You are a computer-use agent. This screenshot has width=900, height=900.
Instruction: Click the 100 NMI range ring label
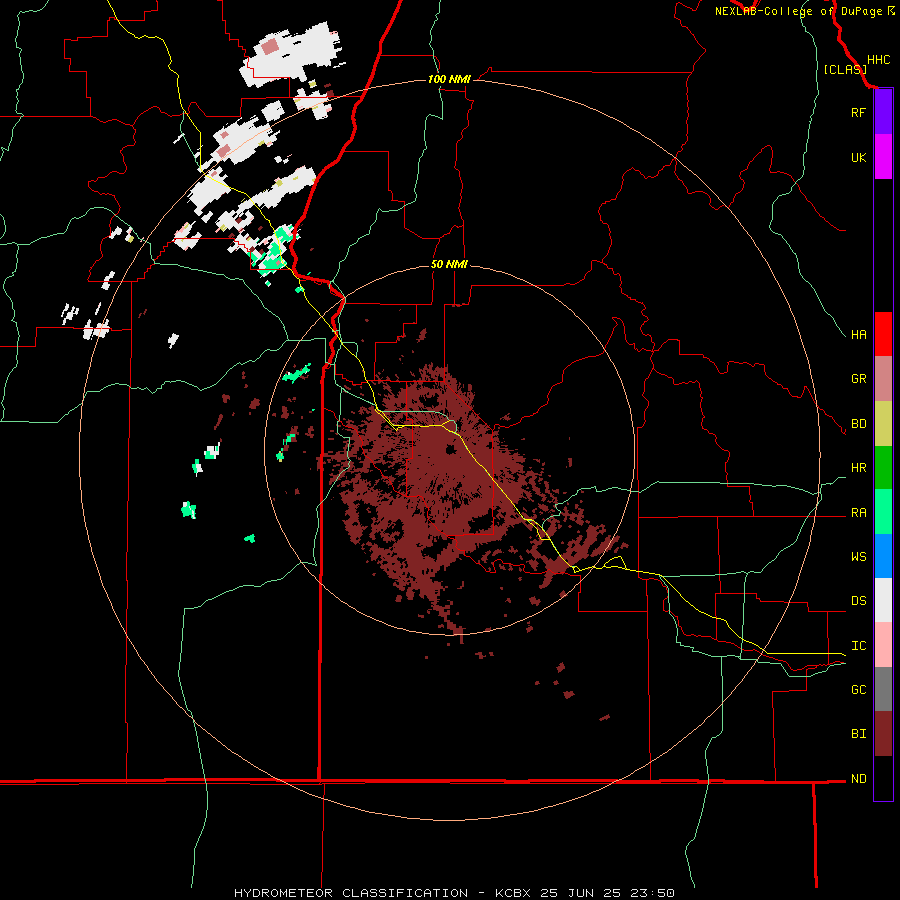pos(449,79)
